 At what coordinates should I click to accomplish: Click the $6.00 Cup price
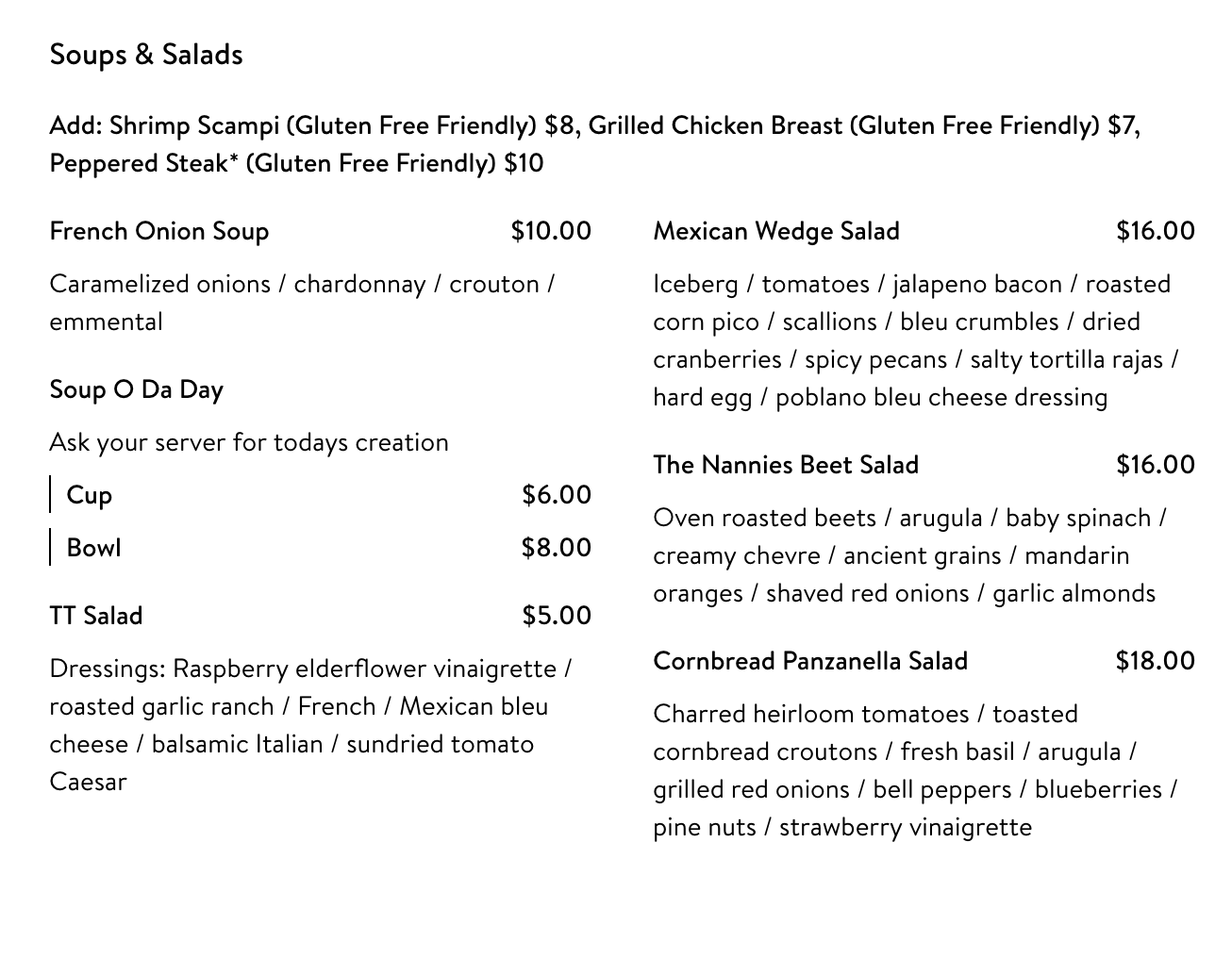pos(557,495)
